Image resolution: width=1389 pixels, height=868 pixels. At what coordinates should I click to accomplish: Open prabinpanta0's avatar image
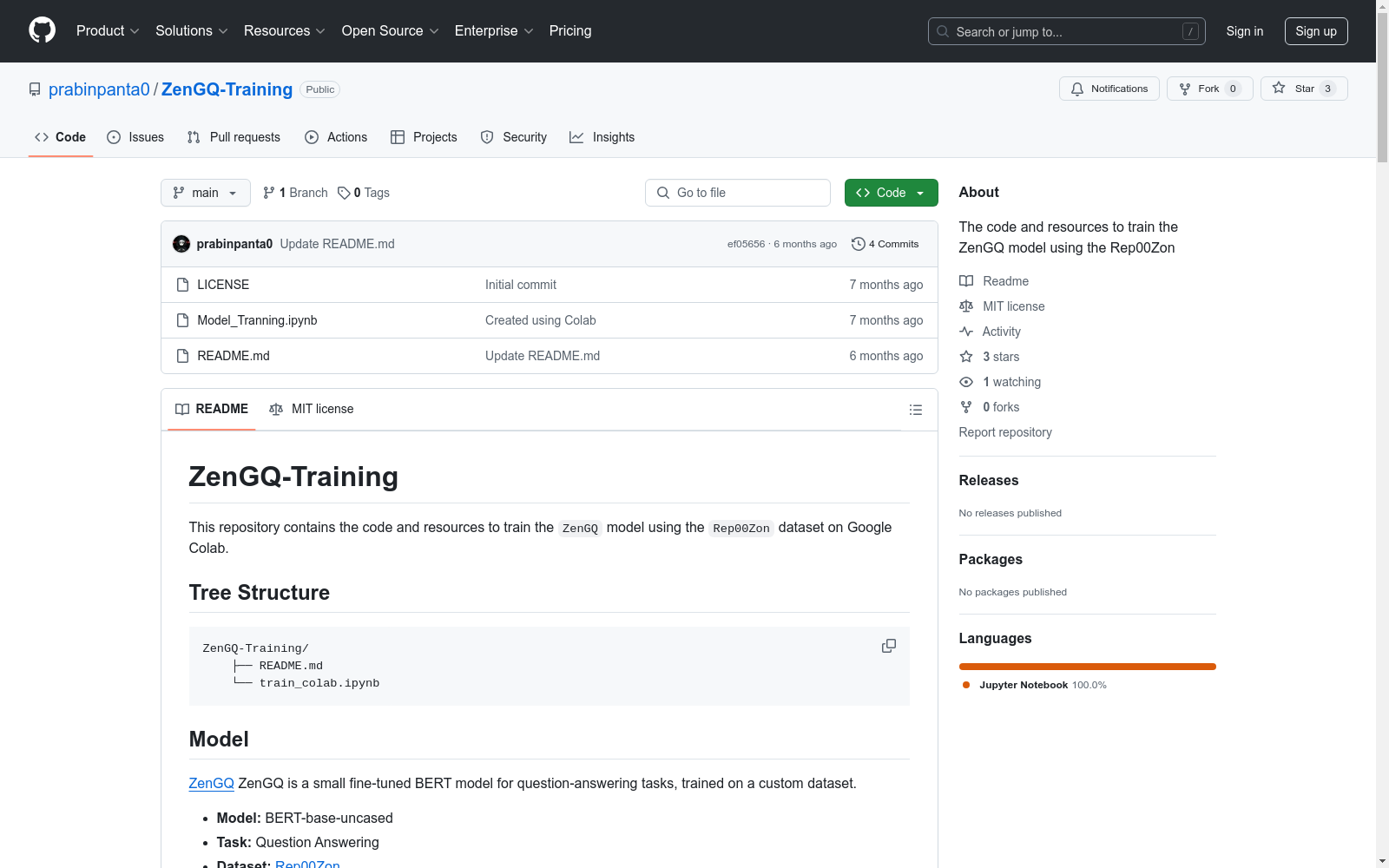click(181, 244)
